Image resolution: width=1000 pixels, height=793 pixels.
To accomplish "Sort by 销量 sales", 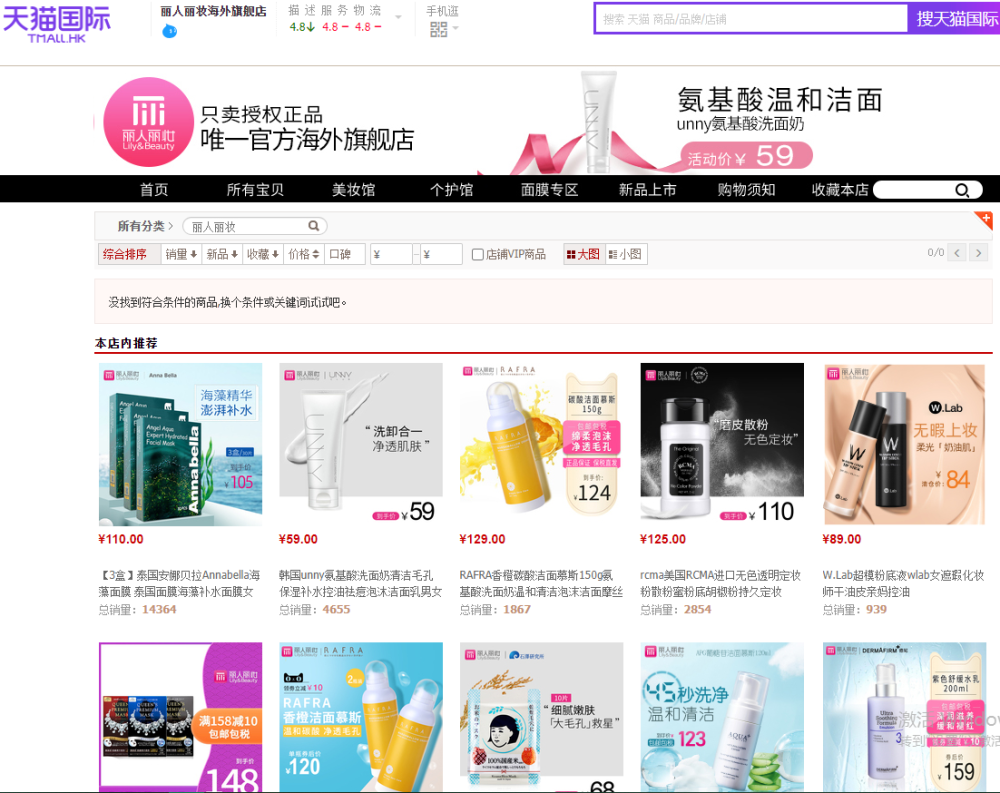I will click(x=181, y=254).
